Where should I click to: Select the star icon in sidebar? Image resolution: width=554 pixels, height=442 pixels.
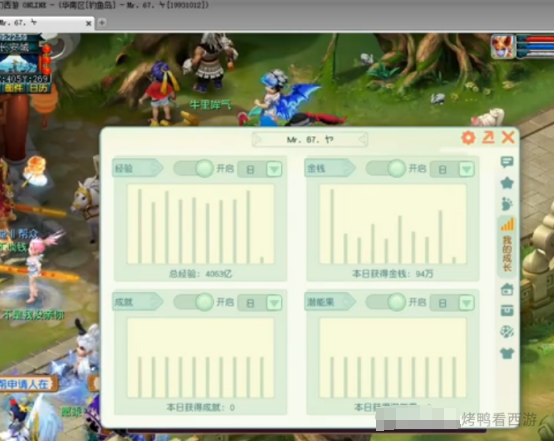[507, 183]
